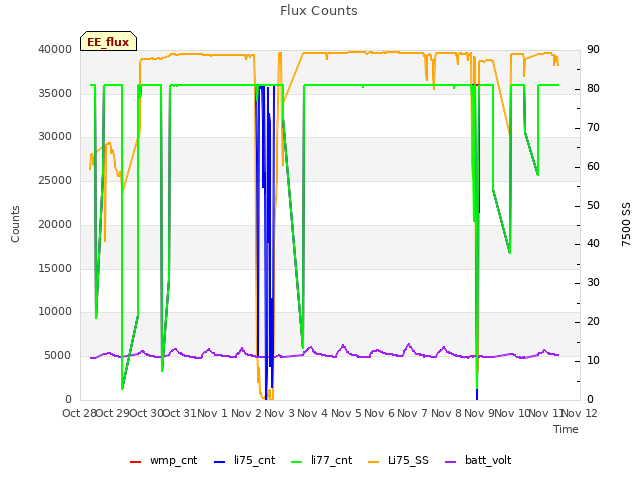Toggle the li75_cnt legend entry
The height and width of the screenshot is (480, 640).
click(244, 460)
